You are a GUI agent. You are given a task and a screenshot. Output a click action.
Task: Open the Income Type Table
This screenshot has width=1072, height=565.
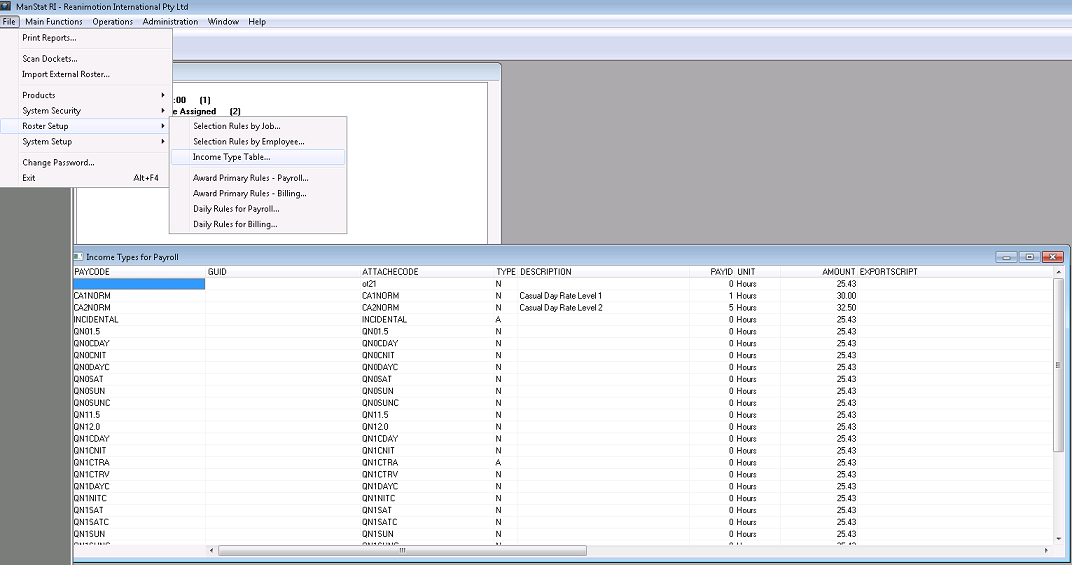(x=258, y=157)
